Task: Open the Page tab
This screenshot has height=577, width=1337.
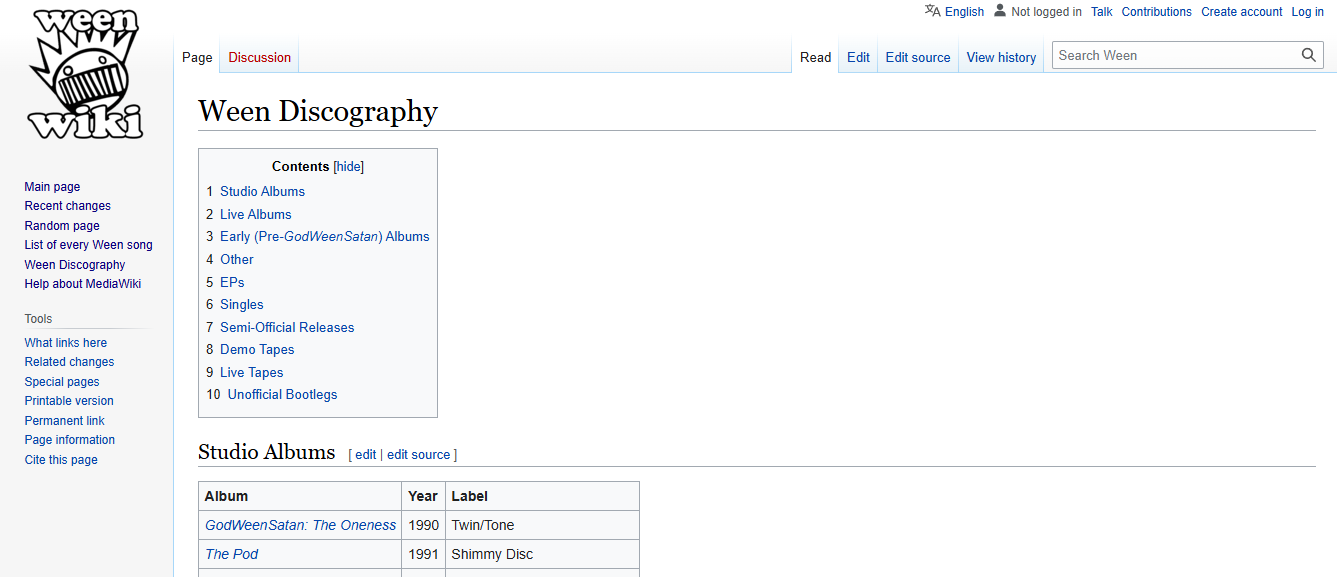Action: point(197,57)
